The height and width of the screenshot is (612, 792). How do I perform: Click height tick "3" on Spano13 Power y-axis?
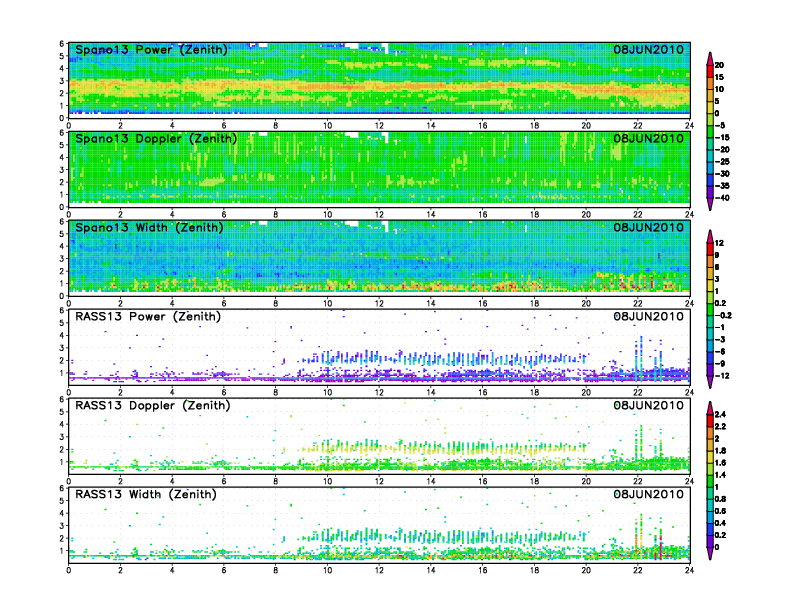(x=62, y=81)
